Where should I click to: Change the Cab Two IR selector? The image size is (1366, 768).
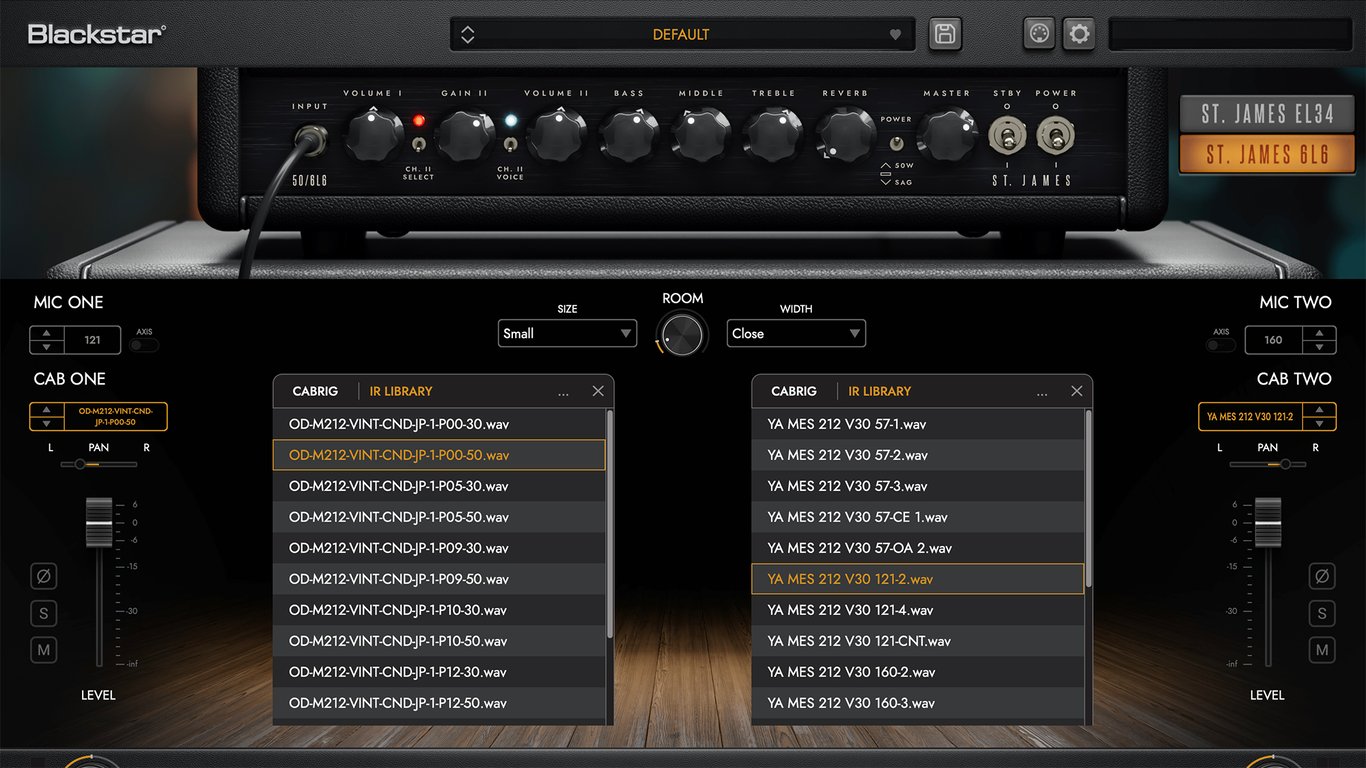[1267, 417]
